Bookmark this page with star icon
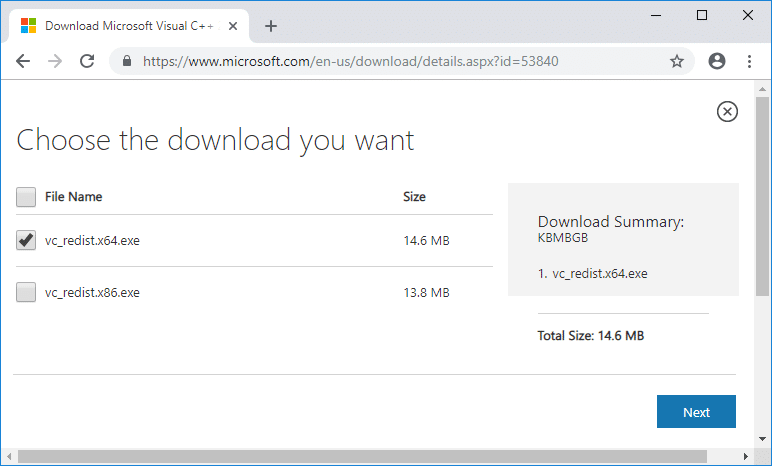Screen dimensions: 772x466 [677, 61]
